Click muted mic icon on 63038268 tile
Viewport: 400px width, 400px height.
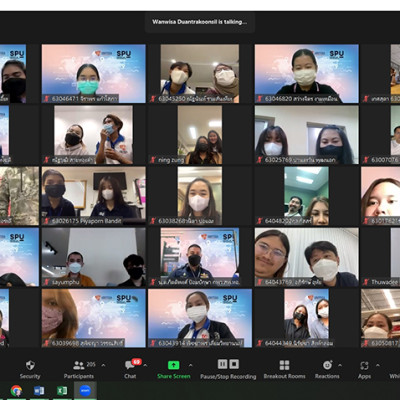pos(153,221)
